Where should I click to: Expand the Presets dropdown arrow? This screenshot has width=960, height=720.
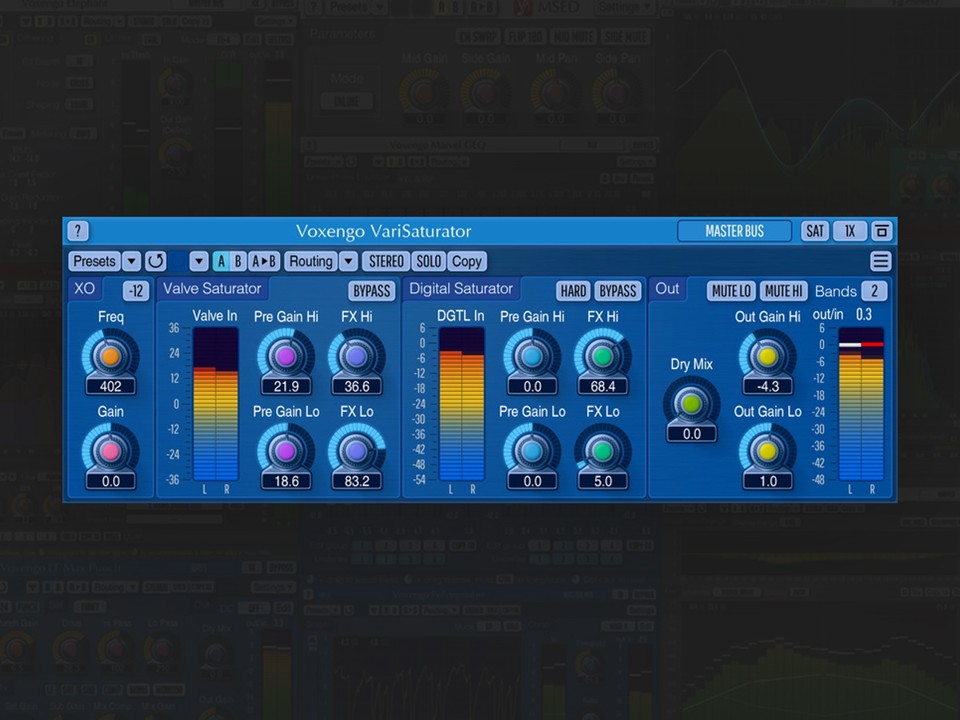click(x=131, y=261)
